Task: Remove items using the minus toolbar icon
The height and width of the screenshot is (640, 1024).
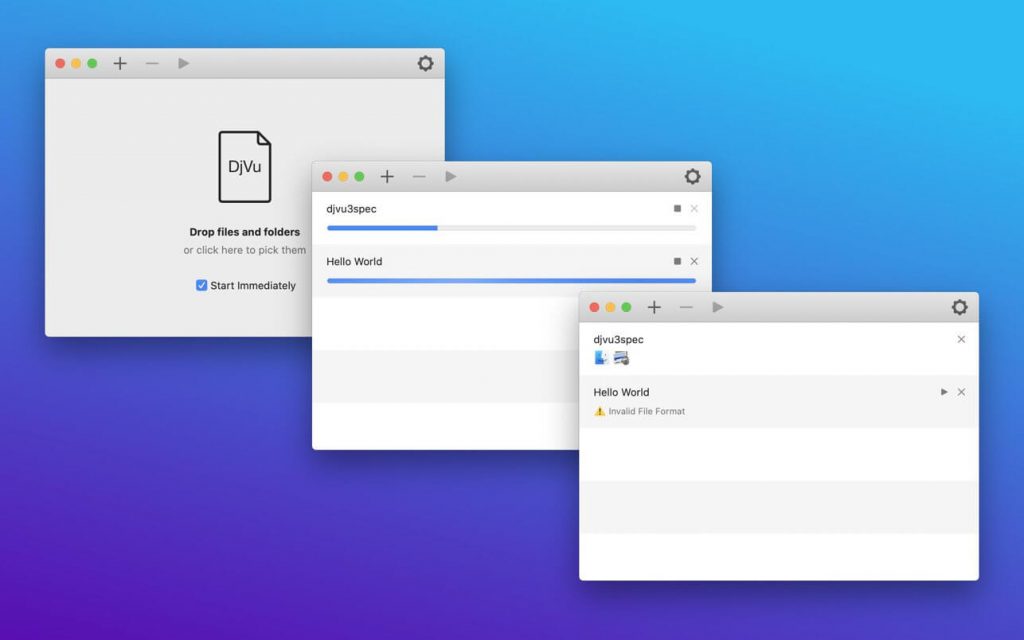Action: click(687, 307)
